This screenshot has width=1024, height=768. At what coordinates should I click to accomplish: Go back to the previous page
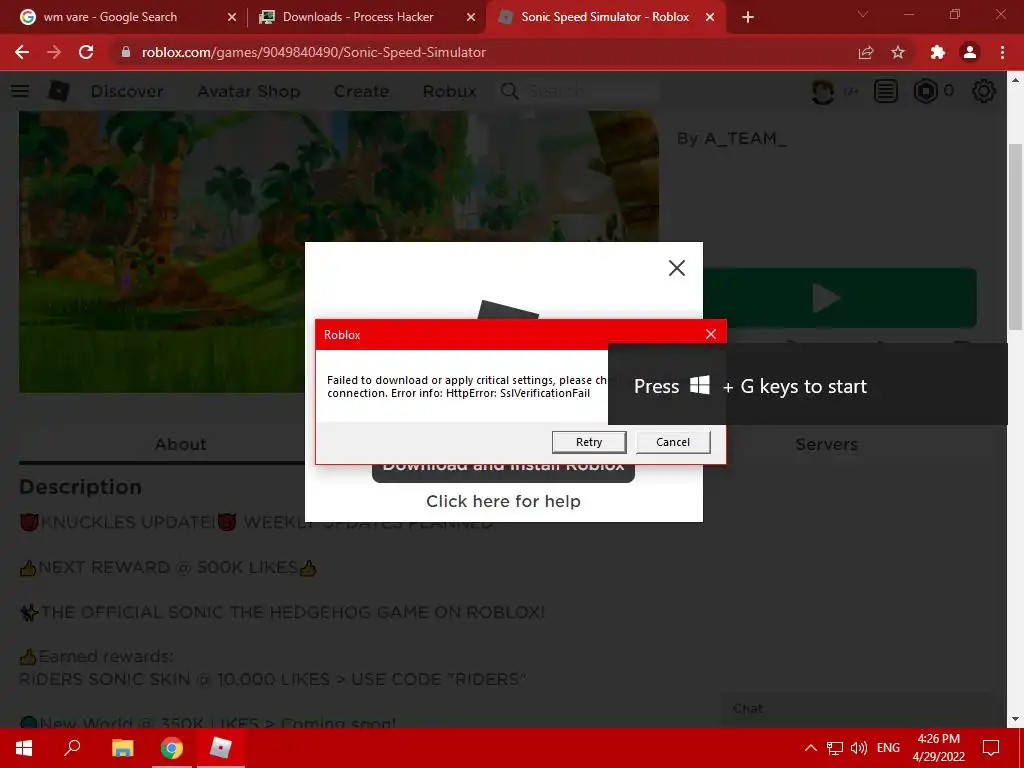click(22, 52)
